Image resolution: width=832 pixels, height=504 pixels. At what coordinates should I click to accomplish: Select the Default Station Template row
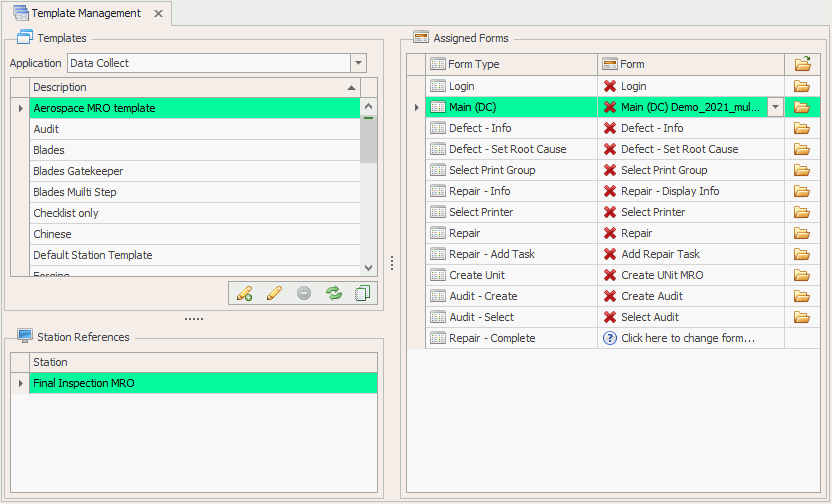pos(93,255)
